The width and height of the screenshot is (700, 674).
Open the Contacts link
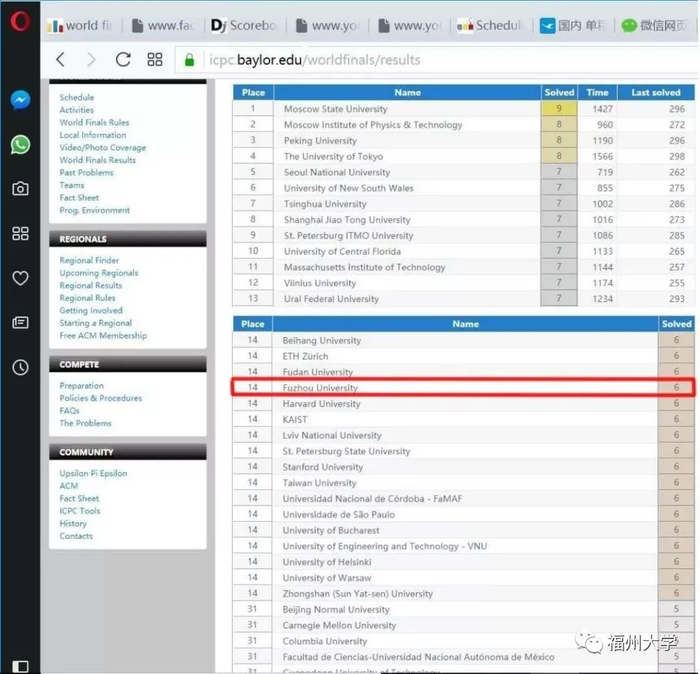(x=76, y=536)
